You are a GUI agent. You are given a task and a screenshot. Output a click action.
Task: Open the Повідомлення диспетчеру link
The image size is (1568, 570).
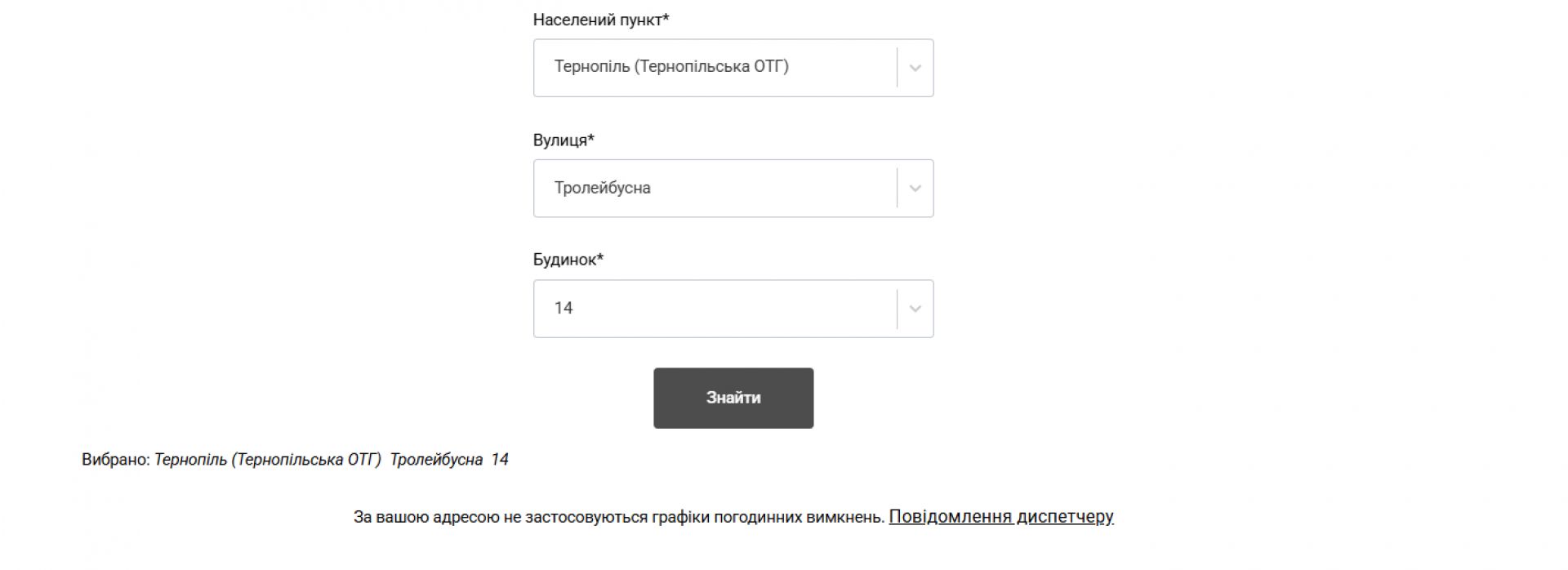click(x=1000, y=517)
